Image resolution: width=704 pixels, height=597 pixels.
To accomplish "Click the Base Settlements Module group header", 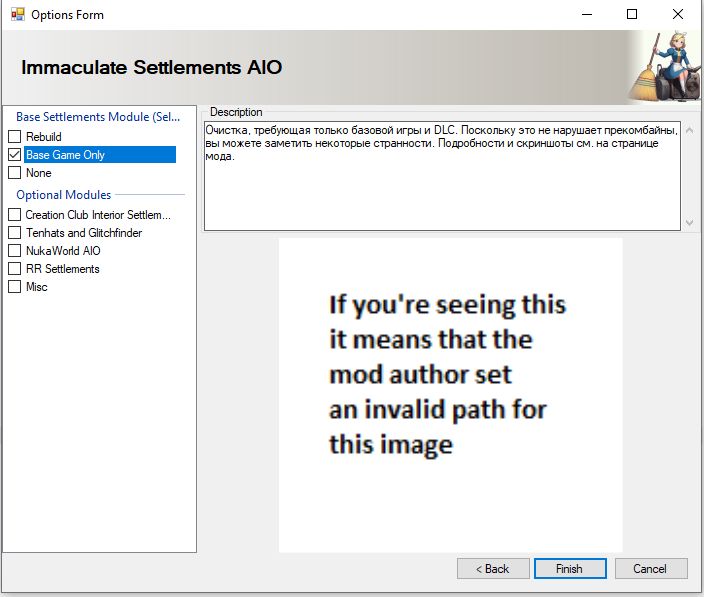I will (x=98, y=117).
